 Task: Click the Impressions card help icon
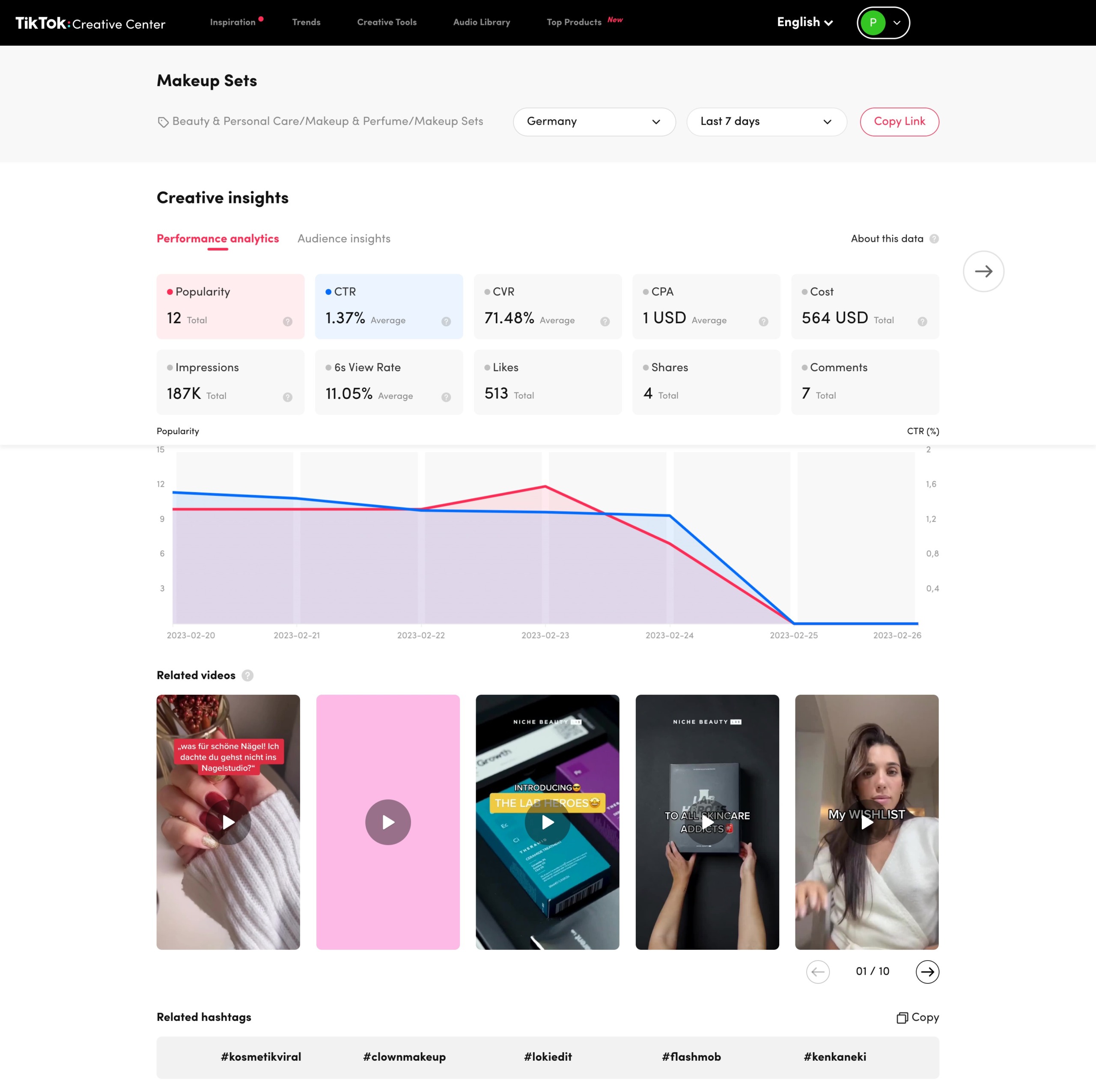click(x=288, y=397)
